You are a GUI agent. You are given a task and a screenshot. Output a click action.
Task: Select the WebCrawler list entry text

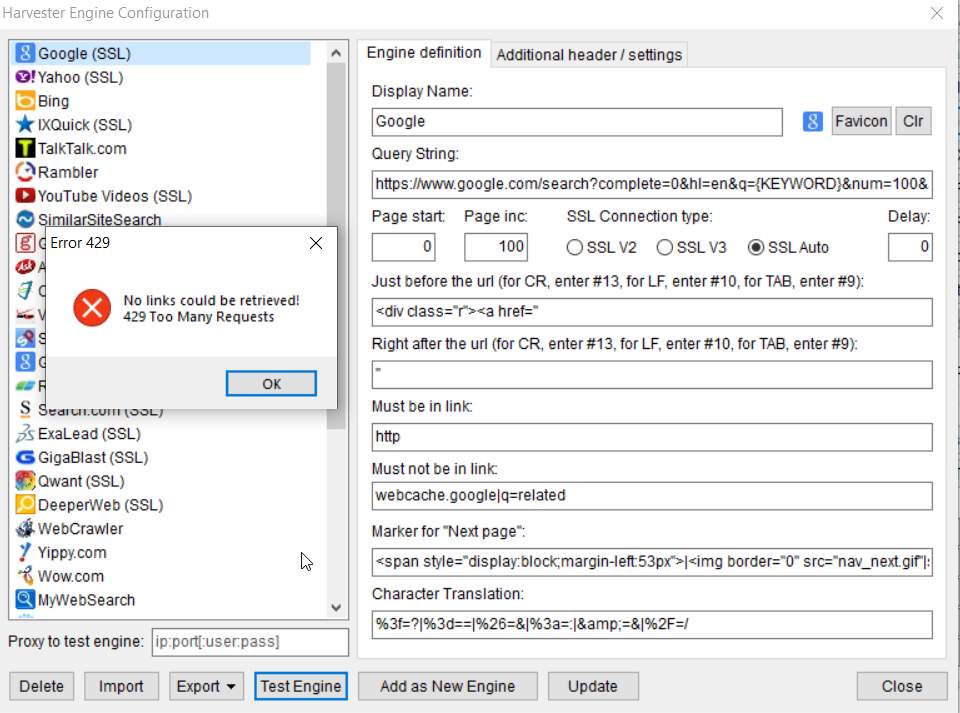[x=80, y=529]
